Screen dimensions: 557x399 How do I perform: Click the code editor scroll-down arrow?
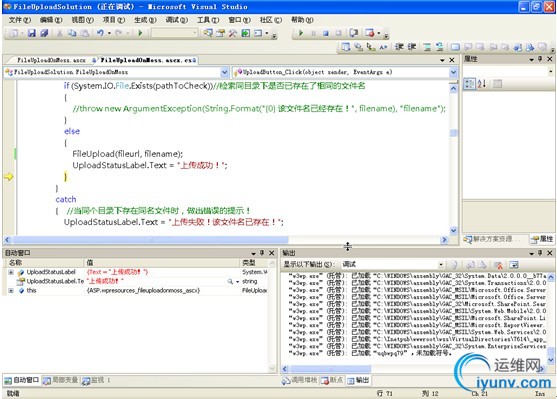click(x=453, y=231)
